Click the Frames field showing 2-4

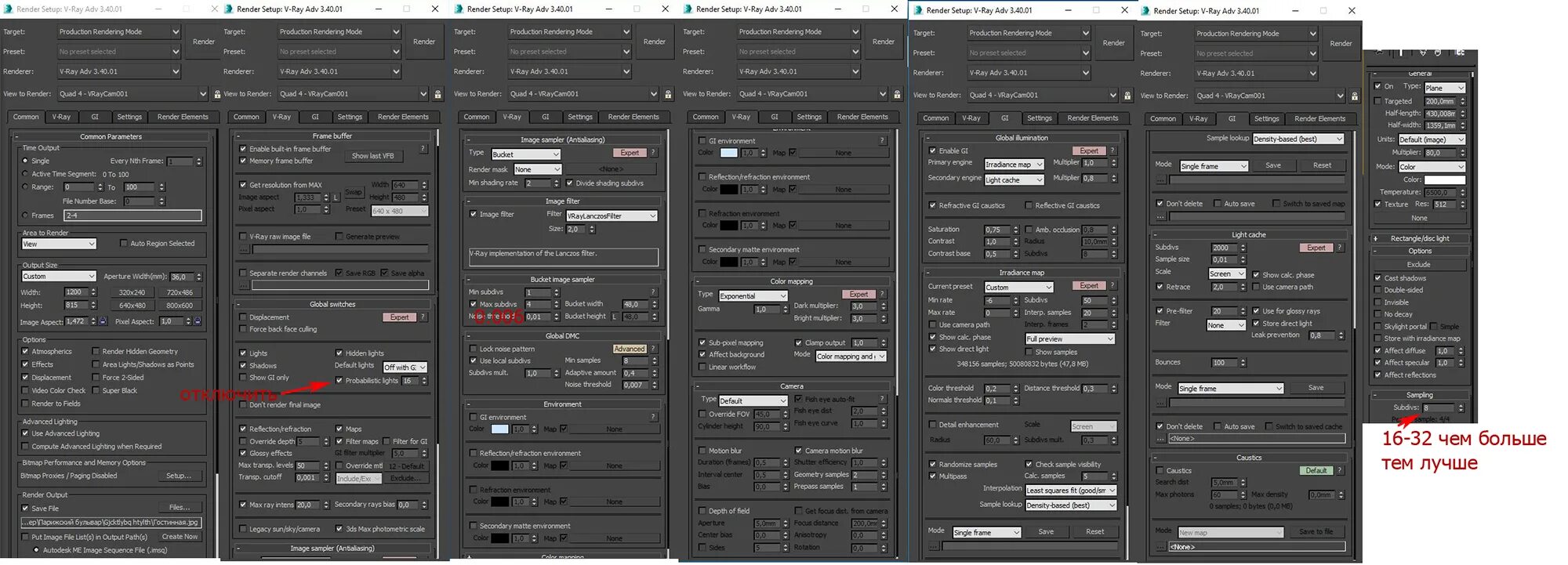click(132, 215)
